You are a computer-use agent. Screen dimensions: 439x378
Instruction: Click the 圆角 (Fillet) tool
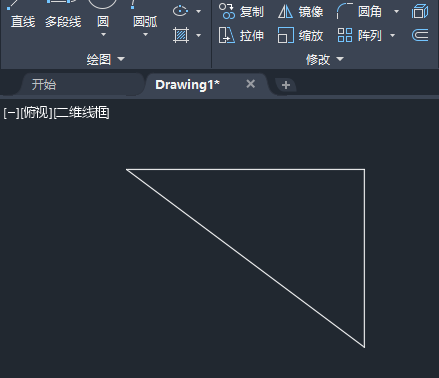click(x=359, y=12)
